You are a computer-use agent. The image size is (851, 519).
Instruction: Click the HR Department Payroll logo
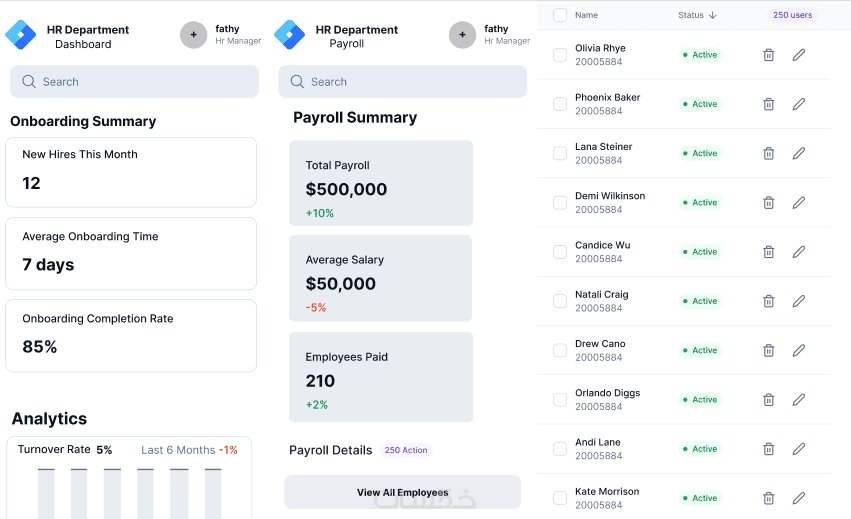point(289,35)
